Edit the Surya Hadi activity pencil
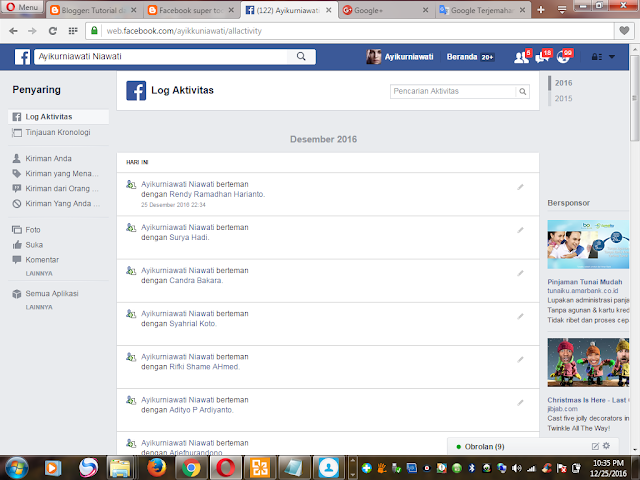This screenshot has height=480, width=640. coord(520,230)
